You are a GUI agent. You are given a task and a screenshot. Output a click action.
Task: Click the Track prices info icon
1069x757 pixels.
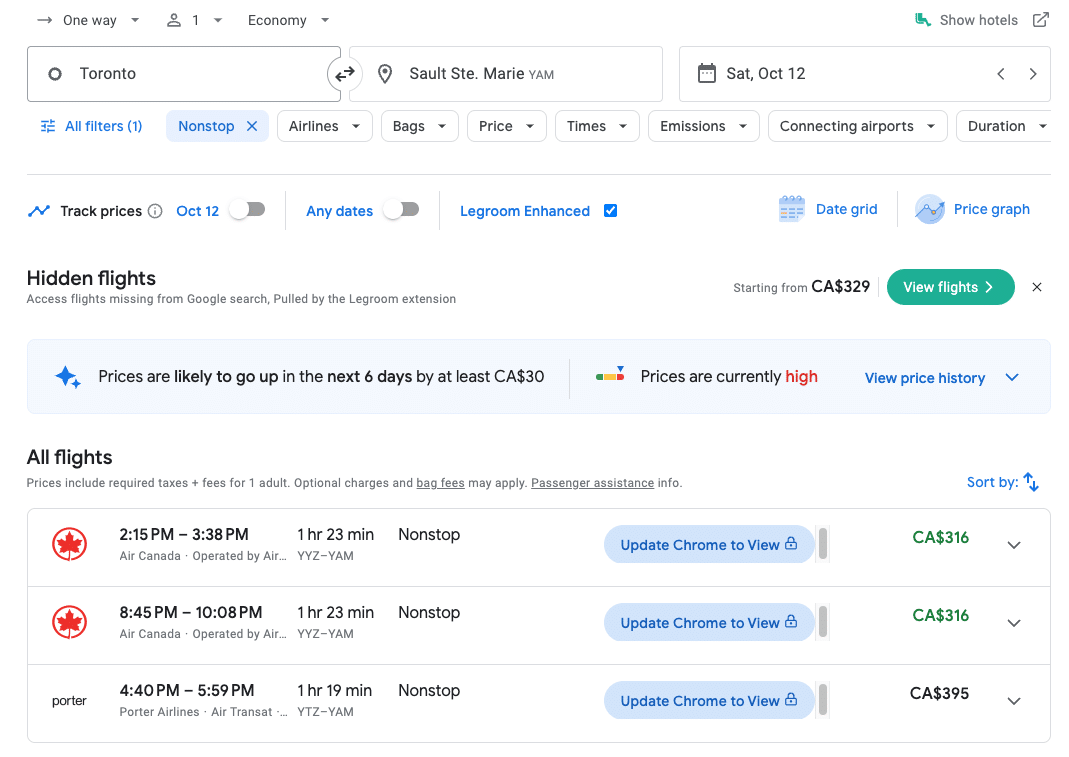tap(155, 211)
